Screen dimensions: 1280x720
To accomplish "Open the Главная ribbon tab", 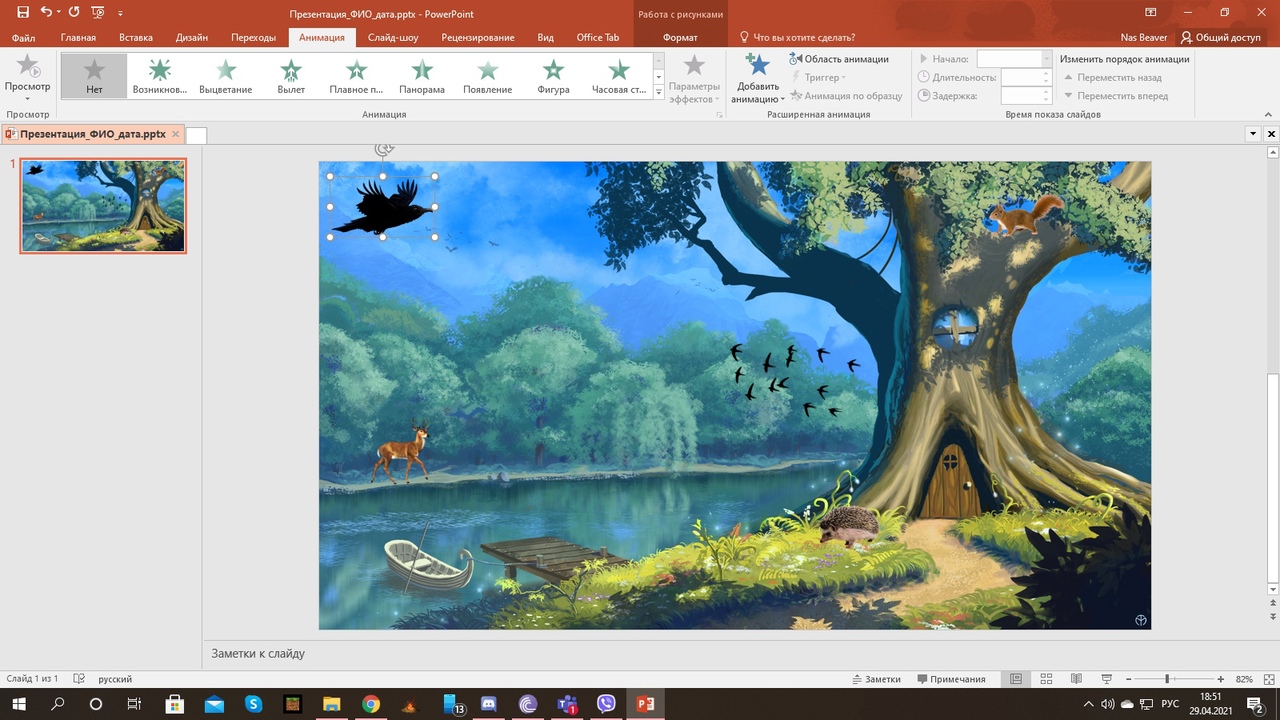I will click(78, 38).
